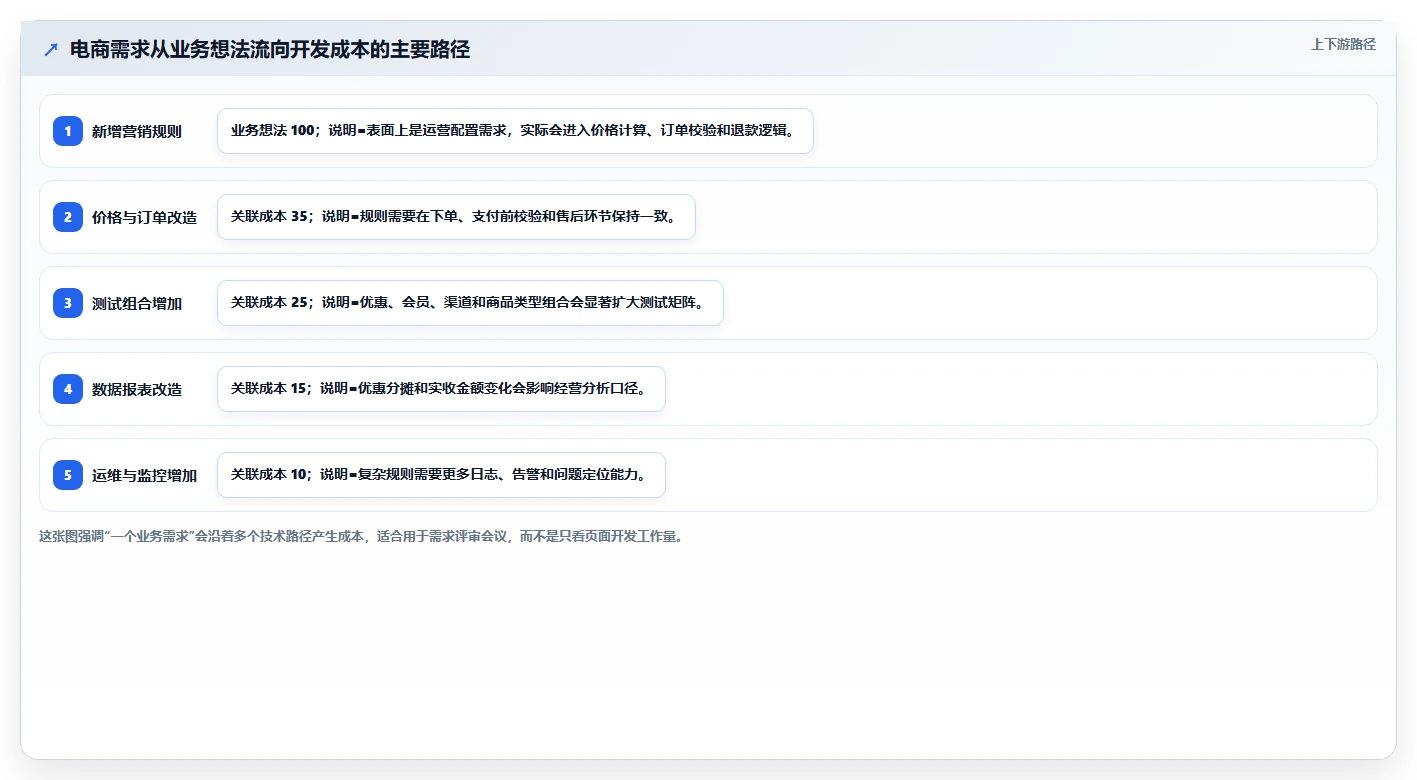This screenshot has height=780, width=1417.
Task: Click the 运维与监控增加 step title
Action: pos(145,475)
